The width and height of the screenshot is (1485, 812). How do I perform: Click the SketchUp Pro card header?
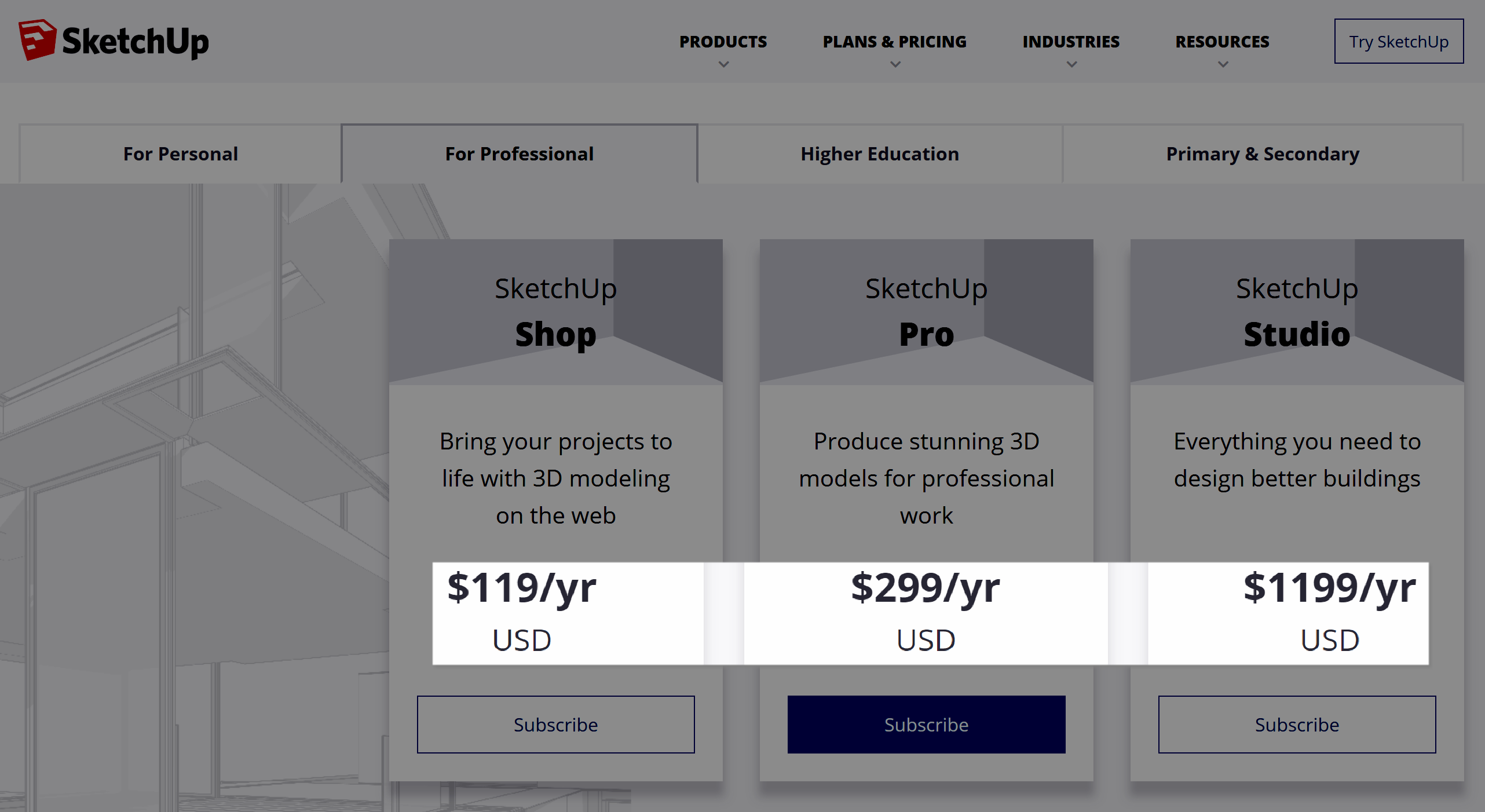(x=926, y=312)
